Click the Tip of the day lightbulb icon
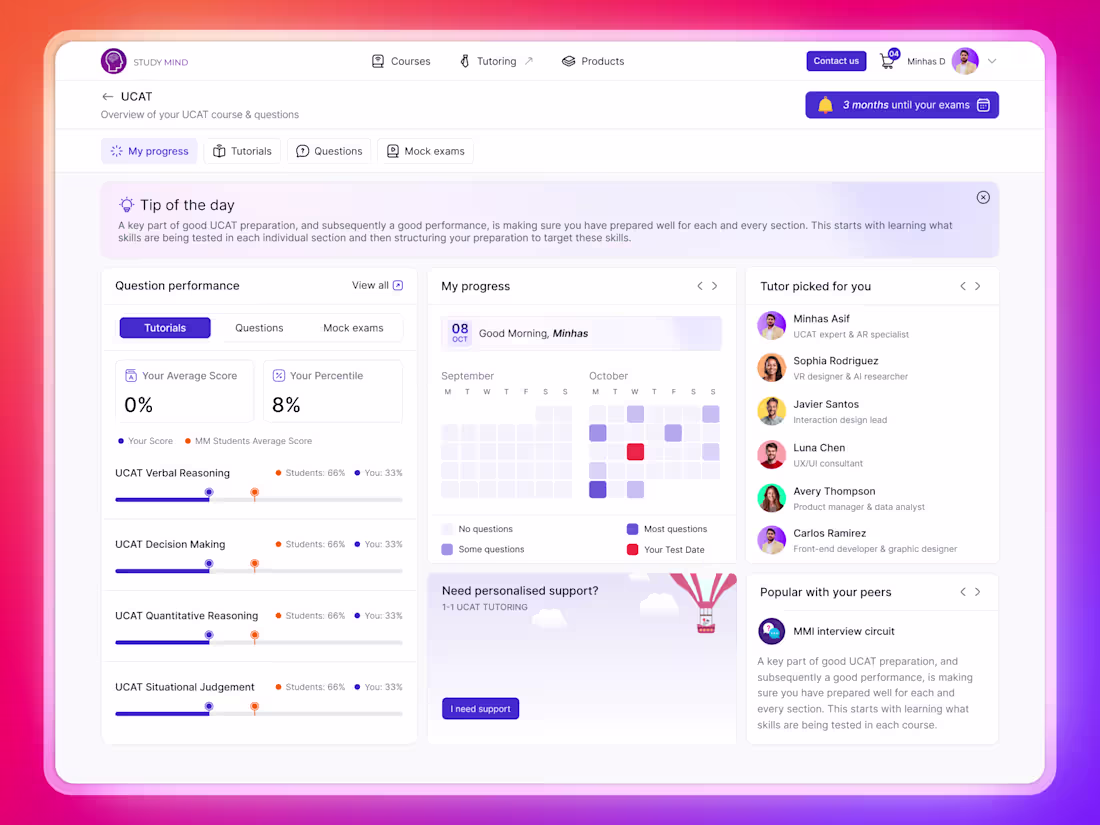Image resolution: width=1100 pixels, height=825 pixels. 126,203
